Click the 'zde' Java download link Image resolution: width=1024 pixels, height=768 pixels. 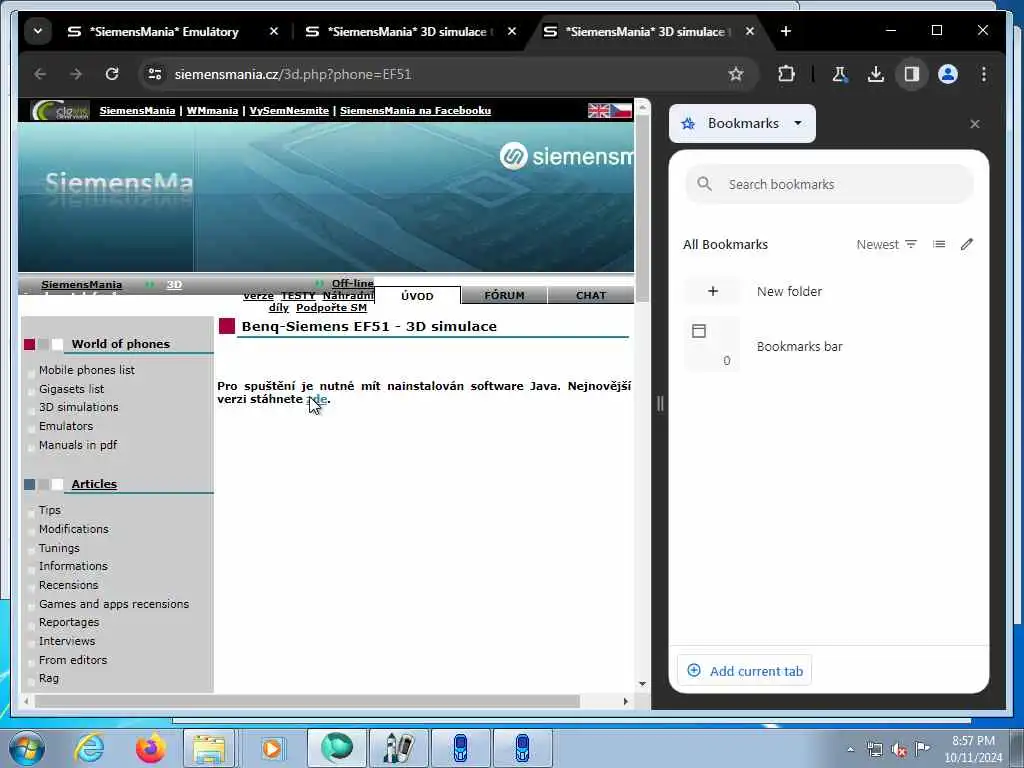click(x=318, y=399)
